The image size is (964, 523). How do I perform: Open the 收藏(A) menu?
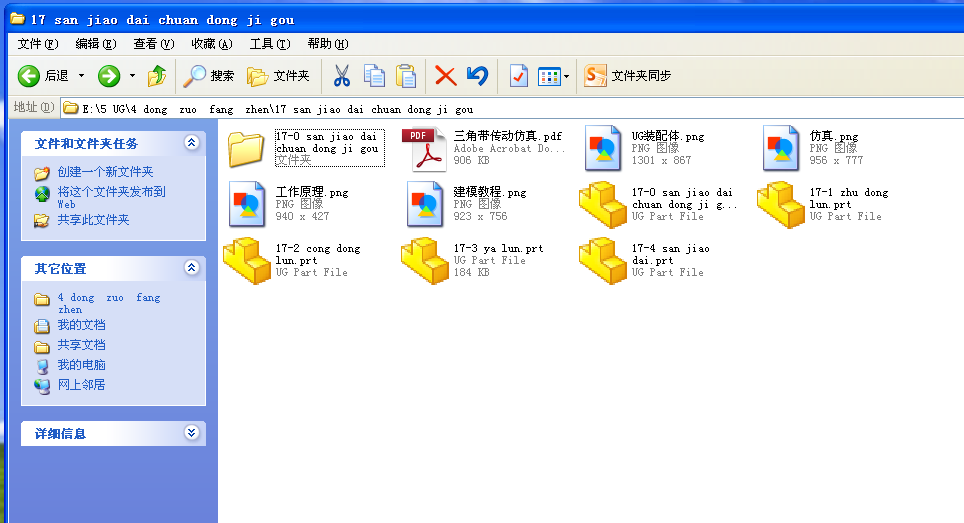(x=211, y=44)
